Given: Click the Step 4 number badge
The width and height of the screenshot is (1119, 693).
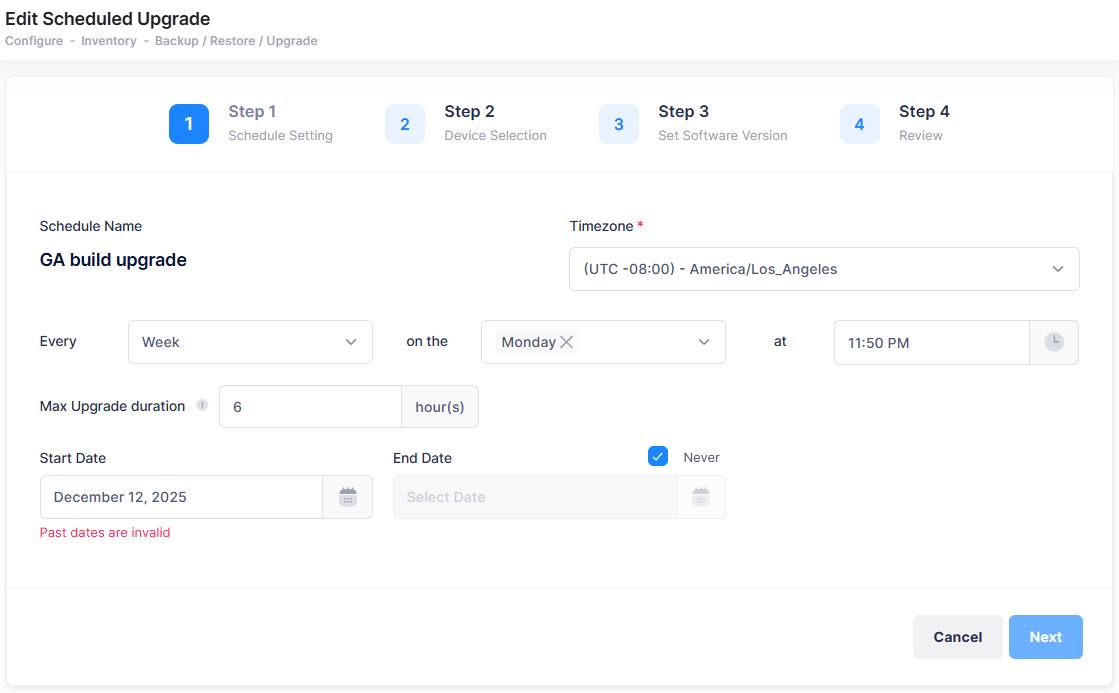Looking at the screenshot, I should tap(860, 124).
